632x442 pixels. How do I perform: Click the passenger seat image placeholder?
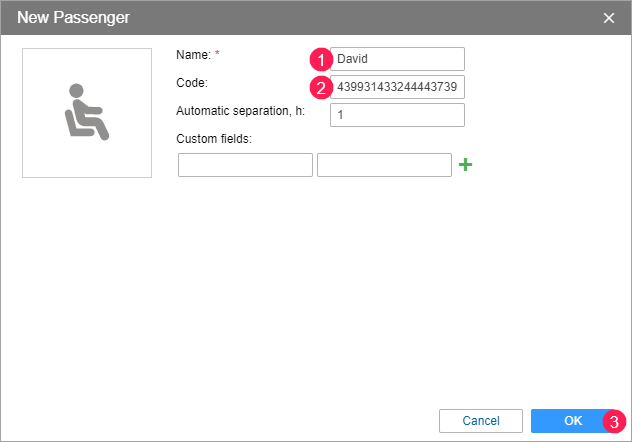click(87, 113)
